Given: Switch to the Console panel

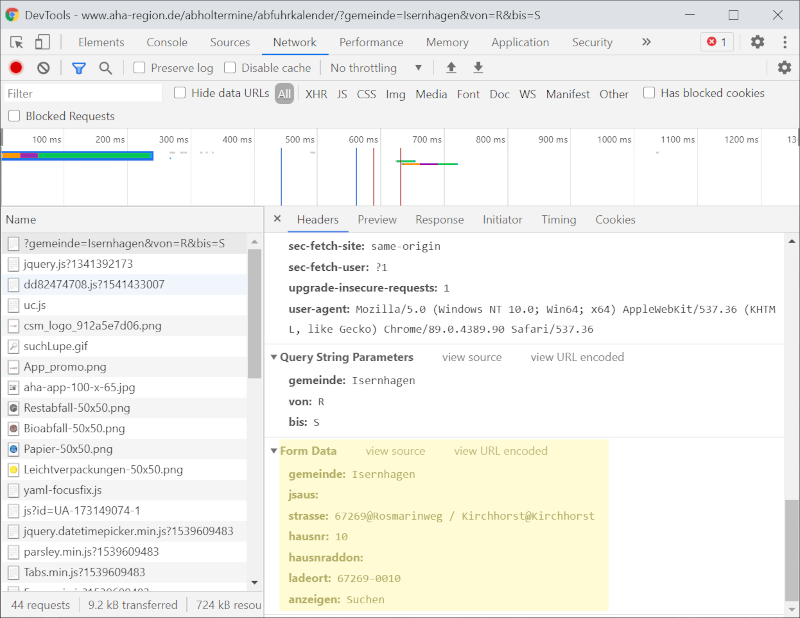Looking at the screenshot, I should [x=166, y=42].
